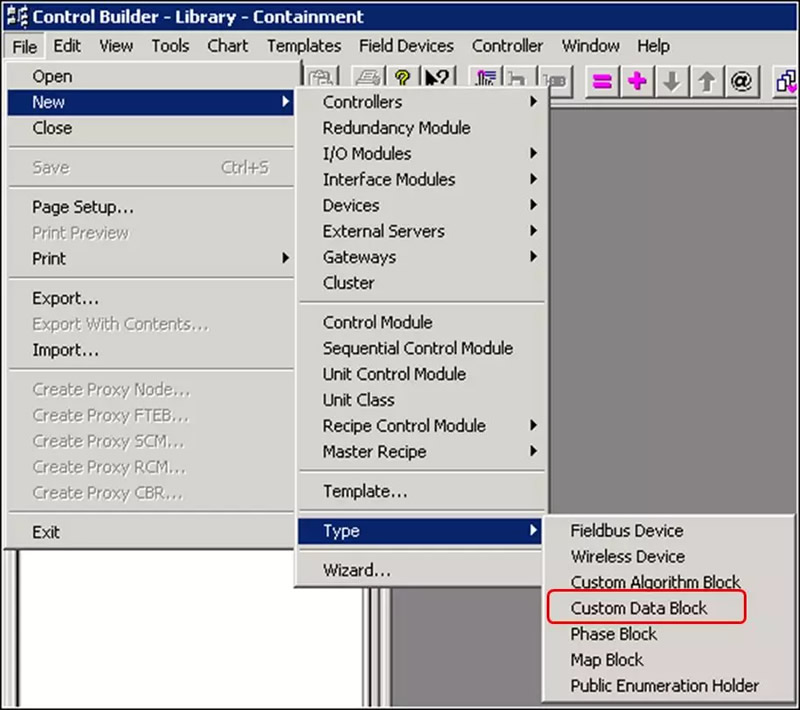Choose Open from the File menu

[151, 77]
